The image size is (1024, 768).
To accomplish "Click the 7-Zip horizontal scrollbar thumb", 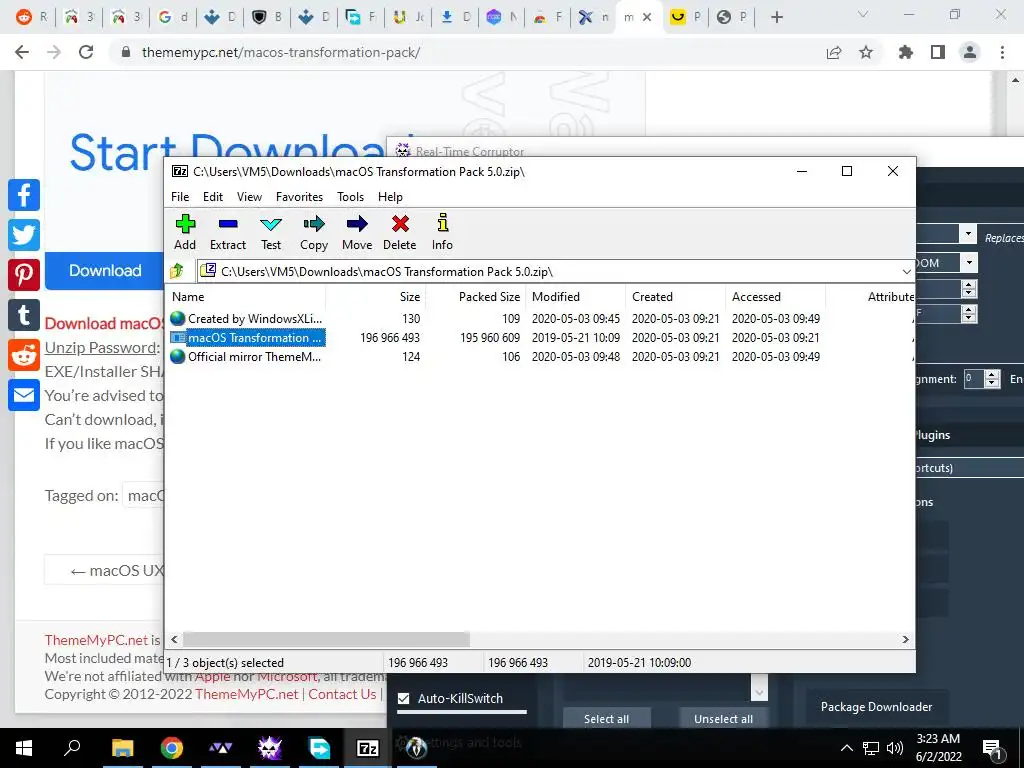I will (326, 639).
